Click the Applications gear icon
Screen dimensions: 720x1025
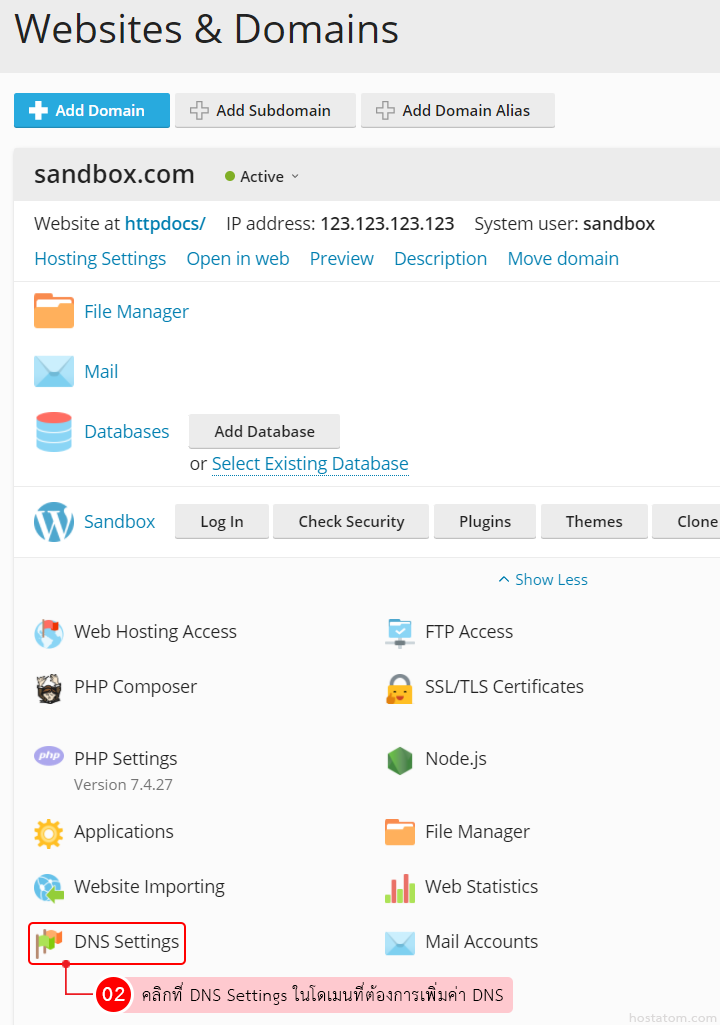point(49,832)
